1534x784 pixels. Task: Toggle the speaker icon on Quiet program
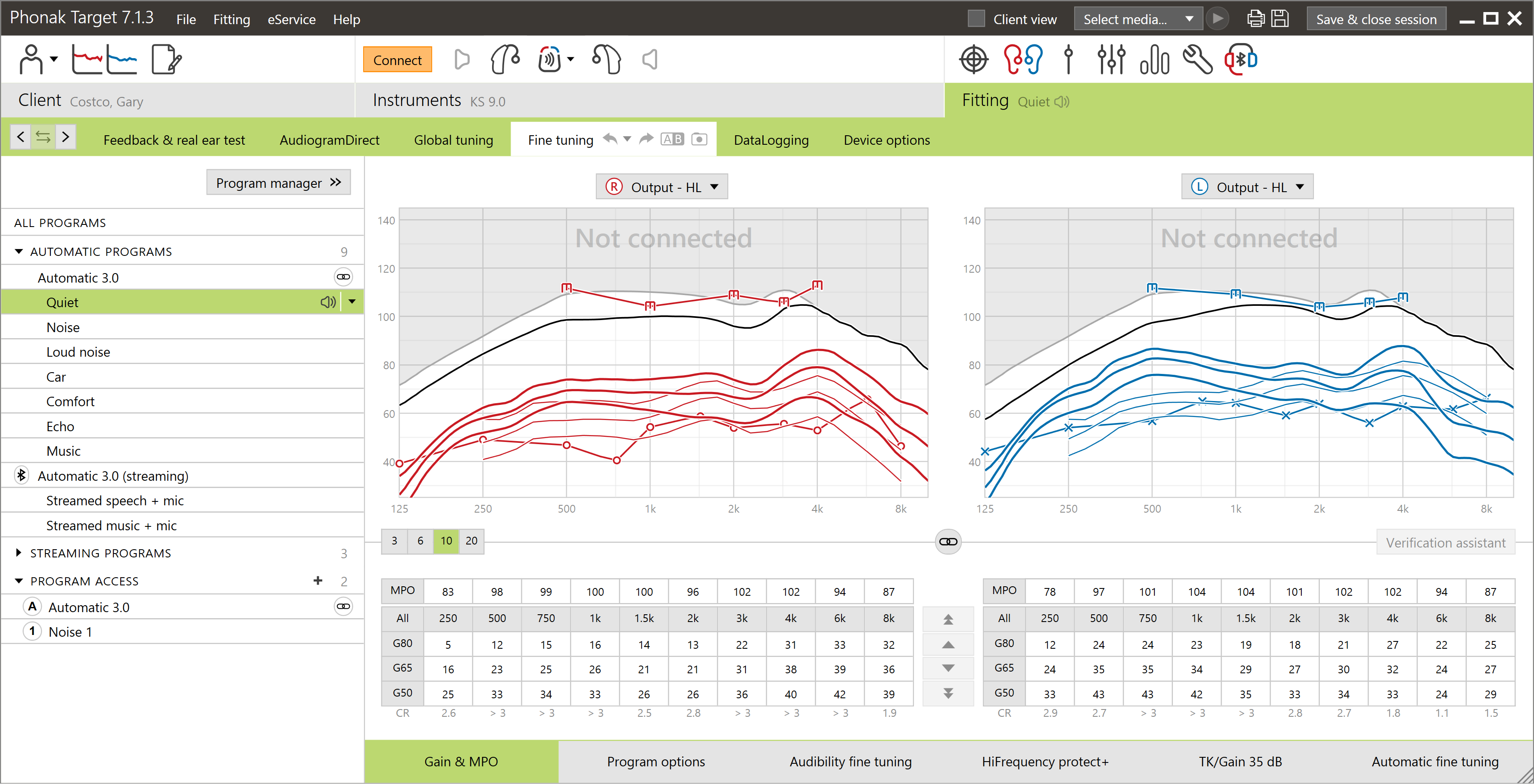click(328, 302)
